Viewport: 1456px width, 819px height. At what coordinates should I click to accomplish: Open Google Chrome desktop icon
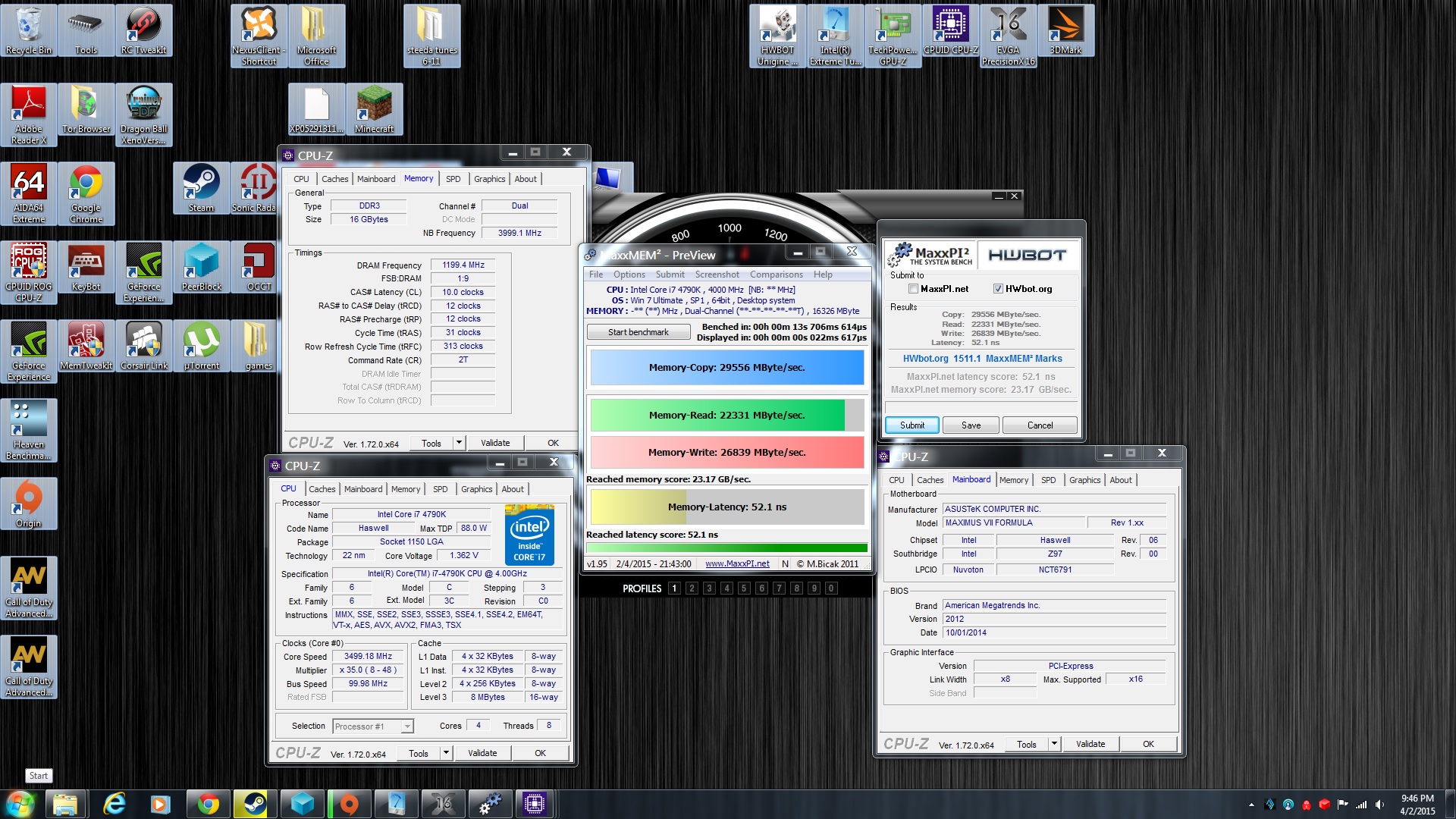click(x=86, y=193)
